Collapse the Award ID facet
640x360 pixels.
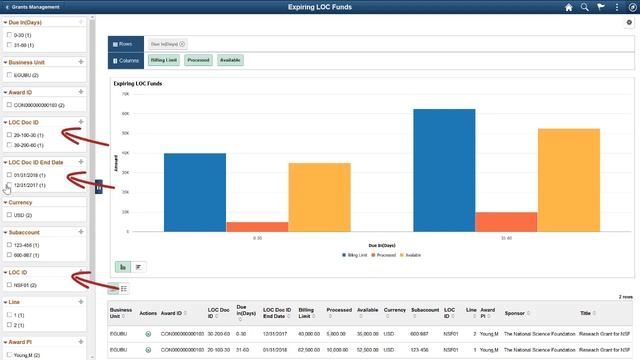[5, 93]
